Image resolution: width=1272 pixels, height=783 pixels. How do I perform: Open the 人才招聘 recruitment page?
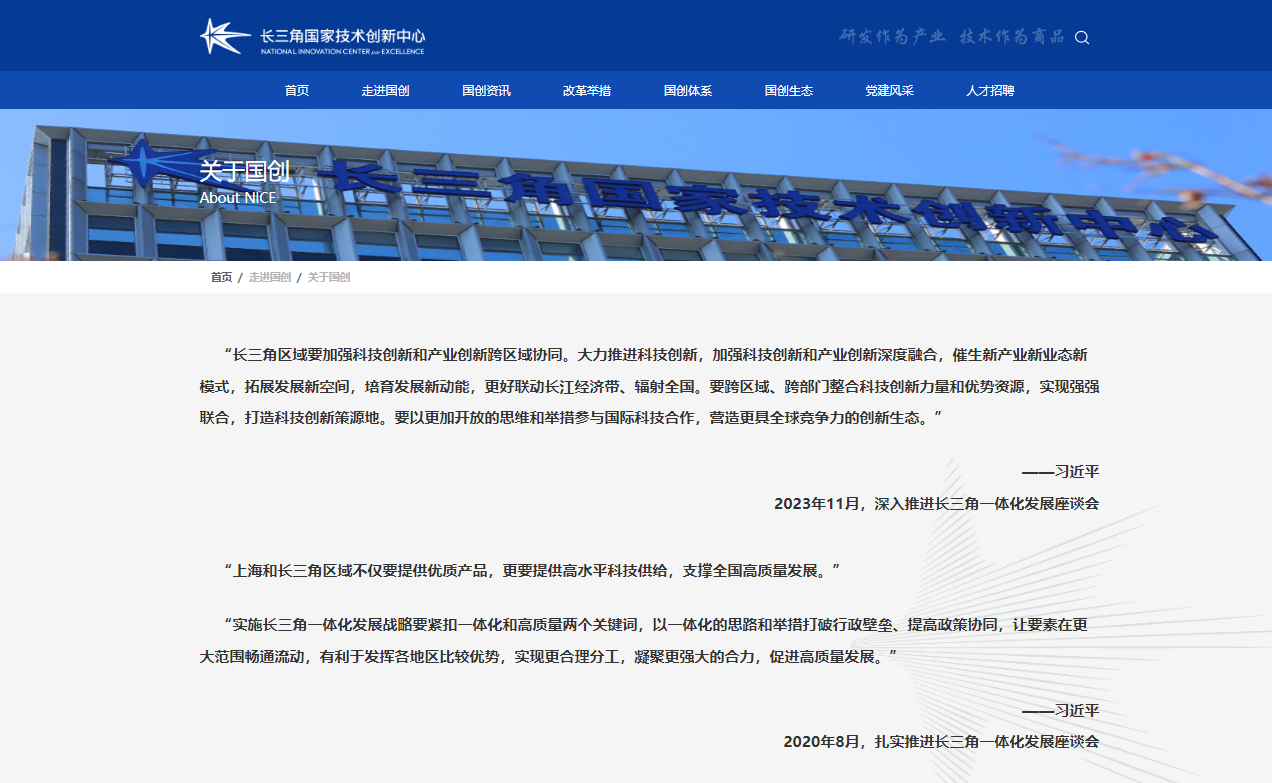(x=990, y=91)
